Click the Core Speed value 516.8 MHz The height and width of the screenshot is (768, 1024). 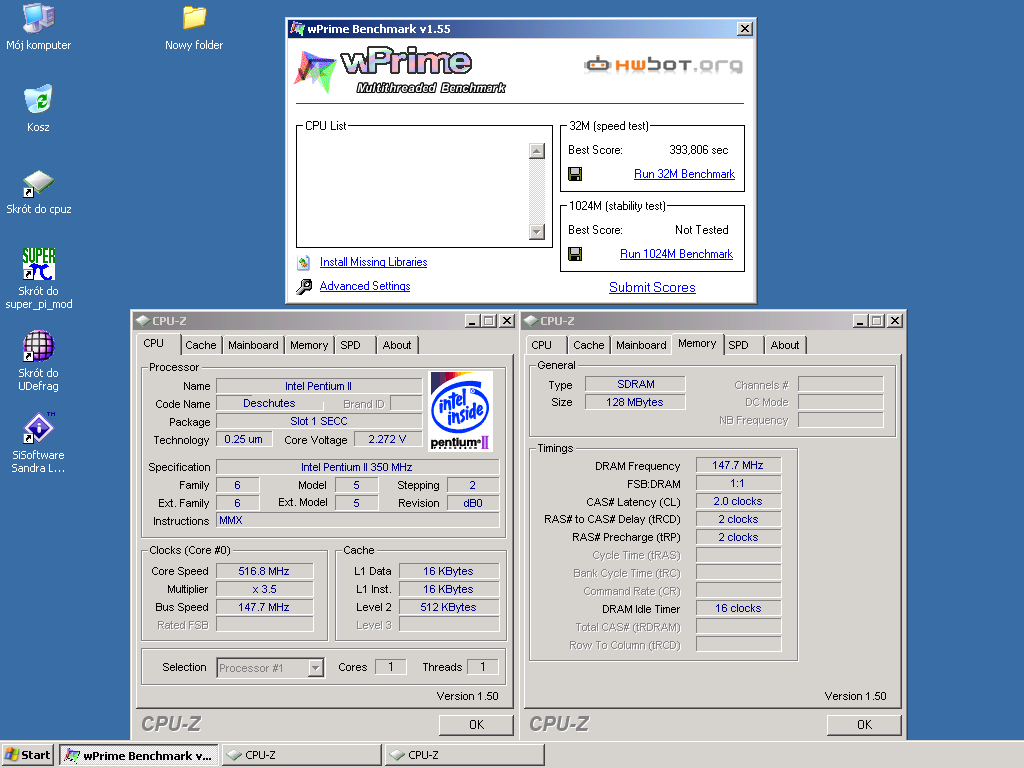tap(264, 571)
